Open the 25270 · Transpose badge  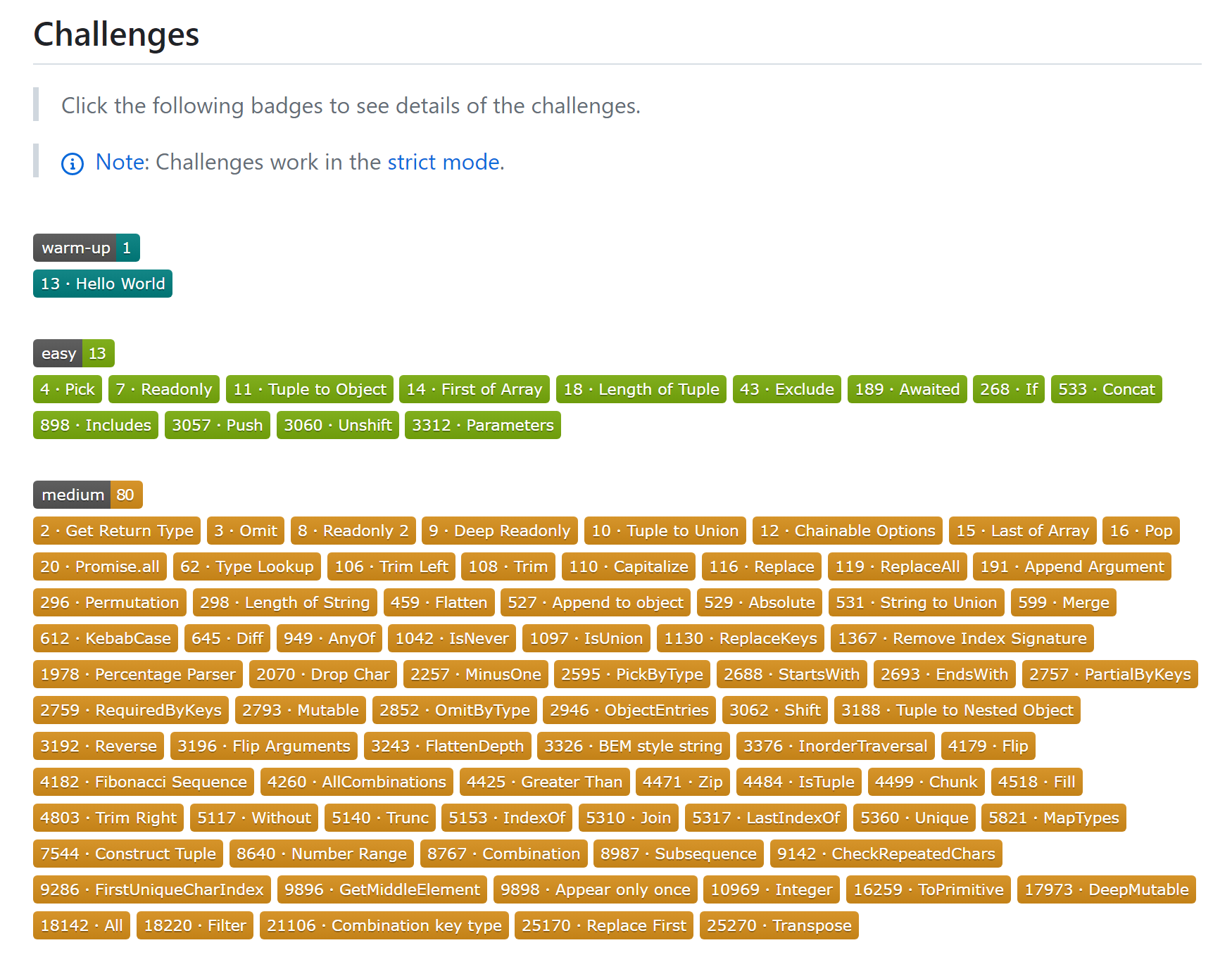click(x=779, y=925)
